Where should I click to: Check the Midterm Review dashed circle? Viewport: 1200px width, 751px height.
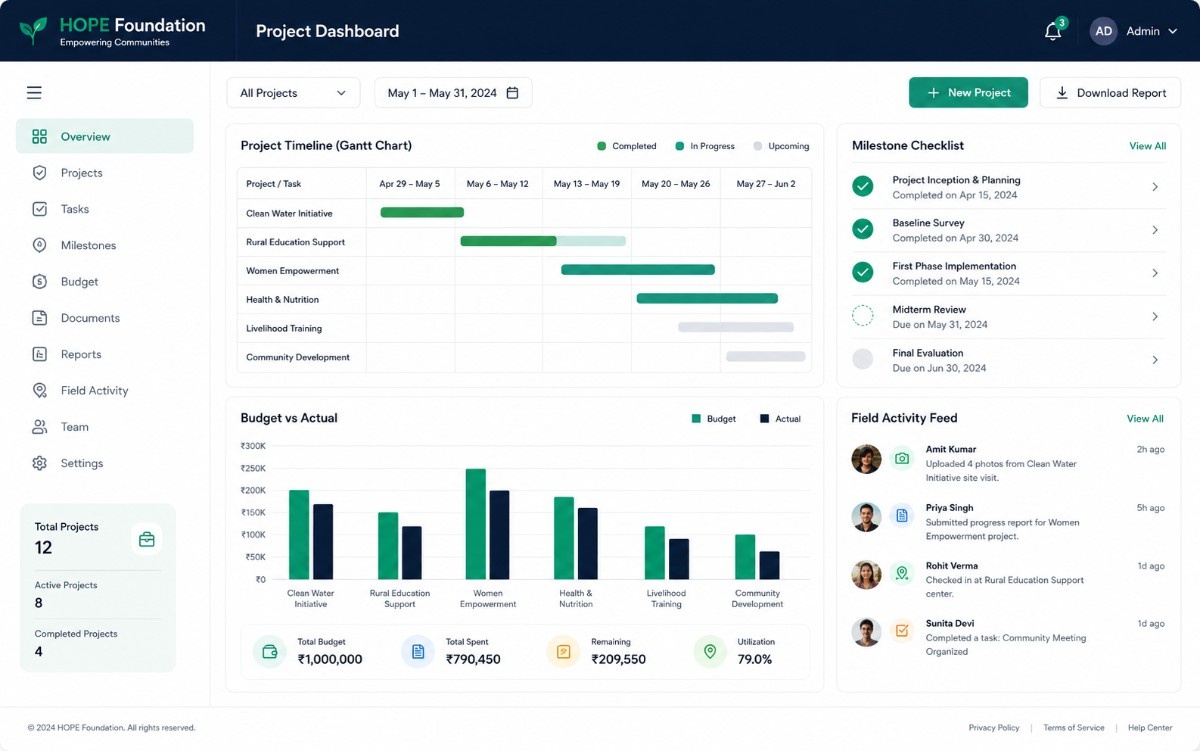(x=862, y=316)
